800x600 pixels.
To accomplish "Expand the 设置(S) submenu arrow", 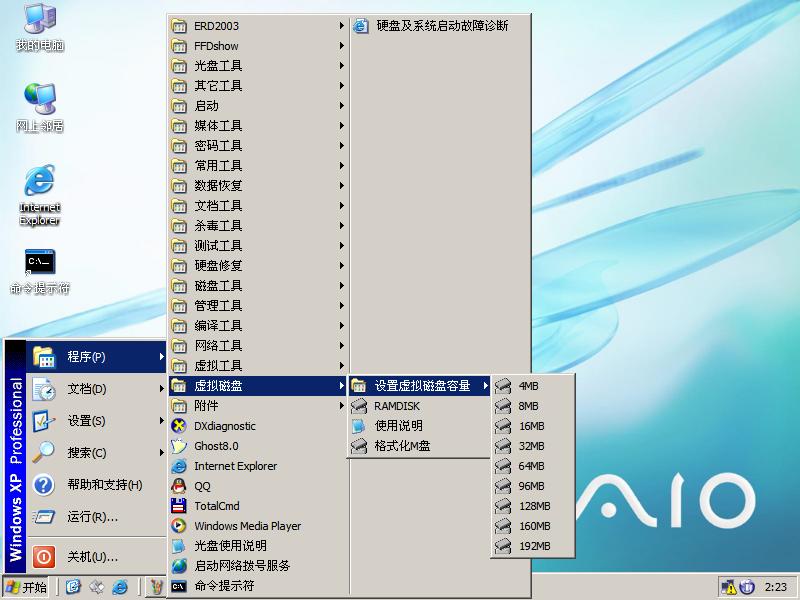I will pos(161,421).
